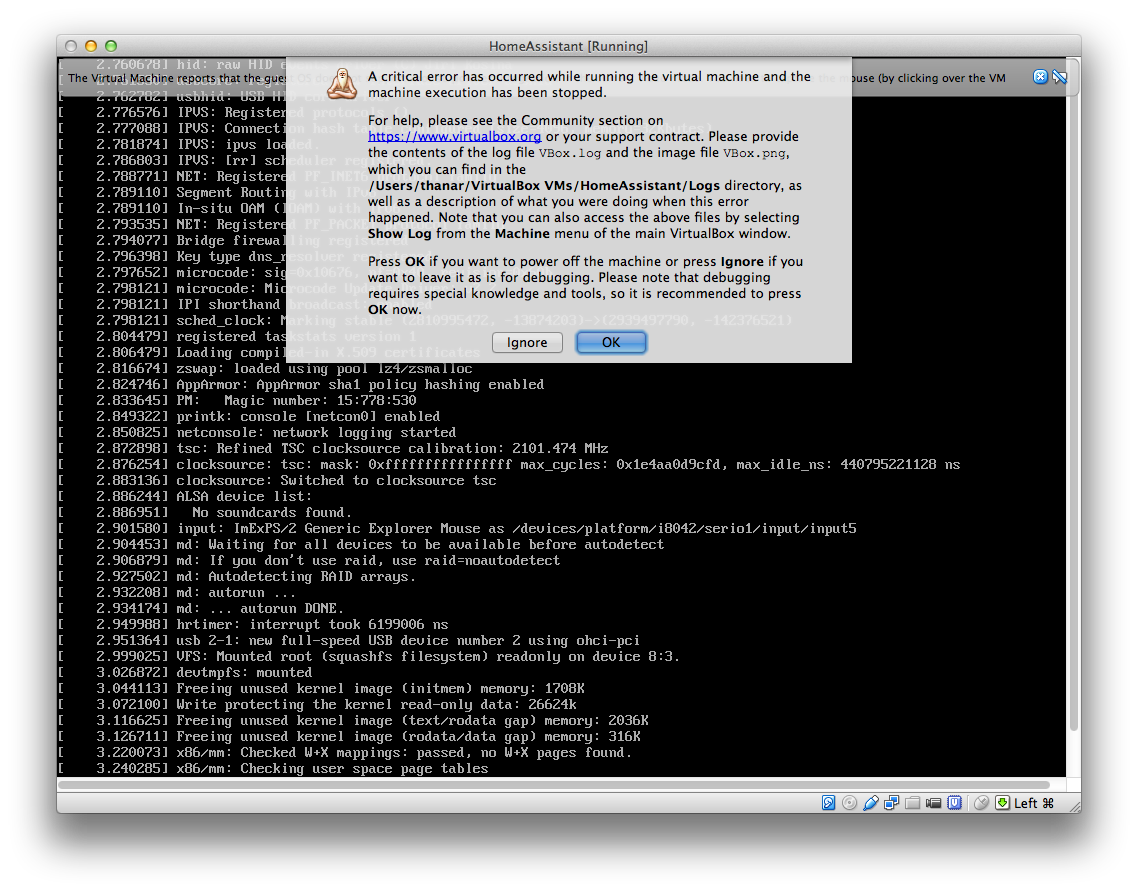The width and height of the screenshot is (1138, 892).
Task: Click the yellow minimize window button
Action: click(91, 46)
